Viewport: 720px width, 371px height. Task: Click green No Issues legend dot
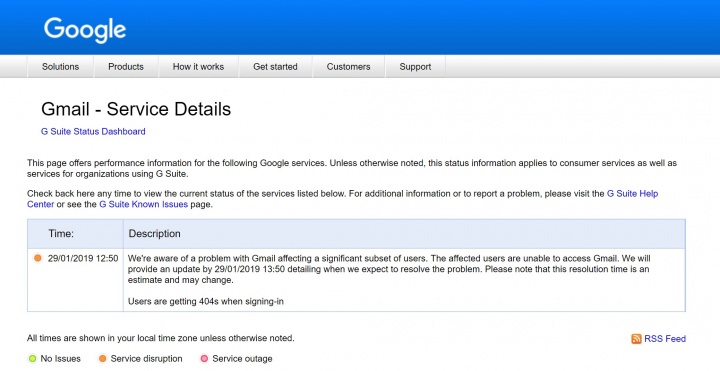32,359
